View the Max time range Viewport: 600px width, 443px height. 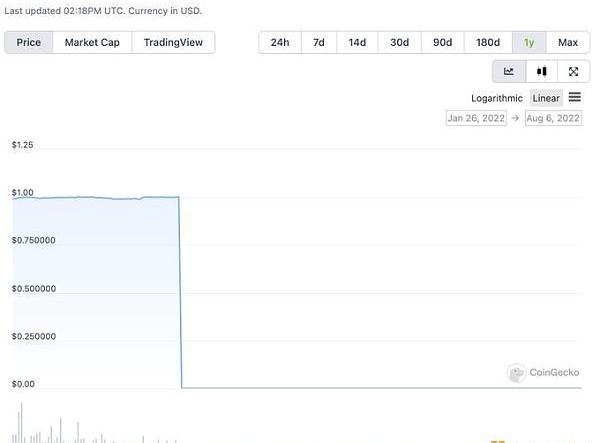pyautogui.click(x=568, y=42)
